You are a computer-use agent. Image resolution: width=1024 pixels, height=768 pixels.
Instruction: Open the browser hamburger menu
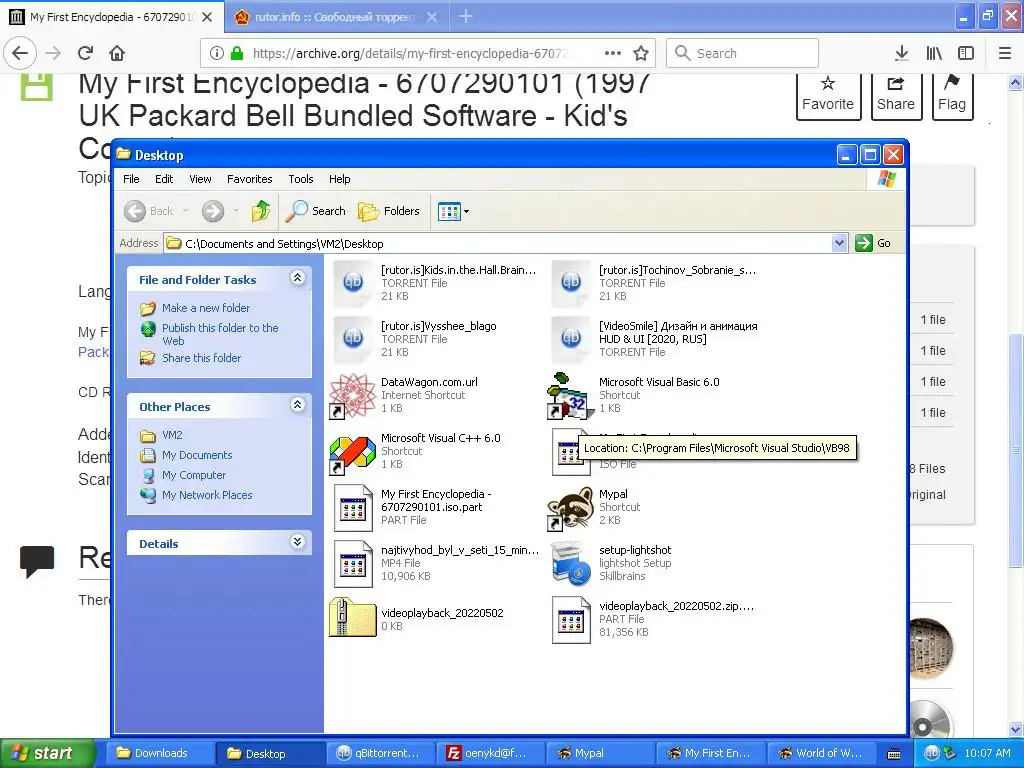coord(1005,53)
